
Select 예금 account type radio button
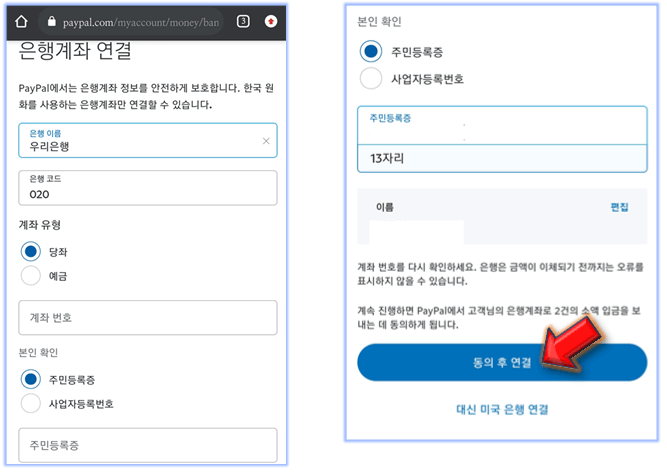coord(31,276)
